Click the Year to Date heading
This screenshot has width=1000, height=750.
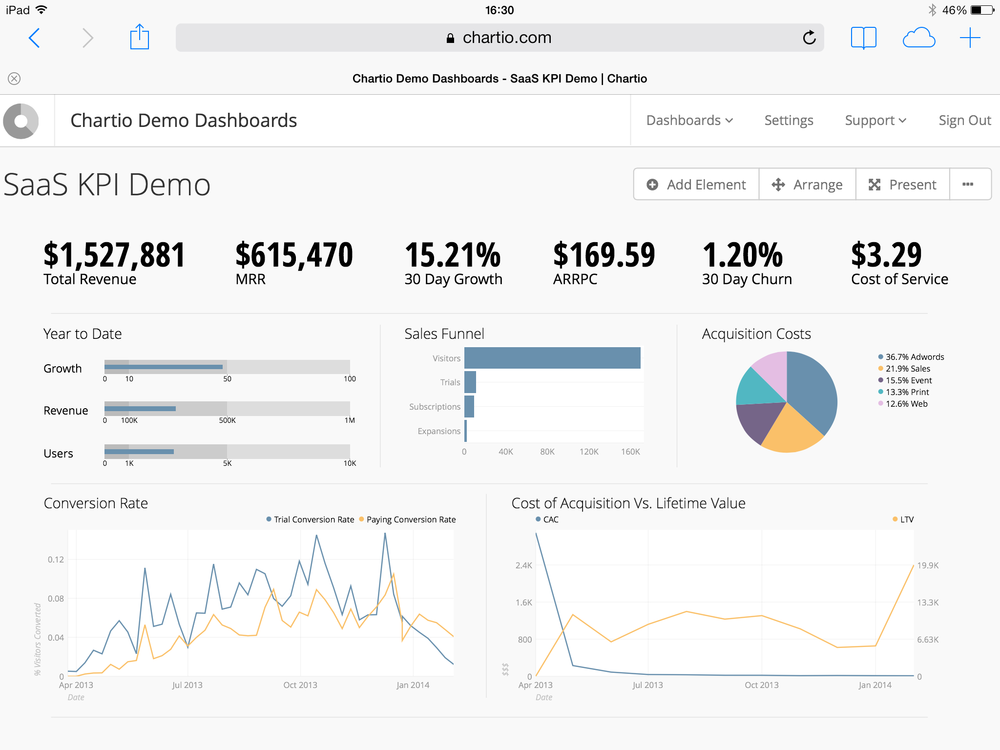(x=82, y=334)
